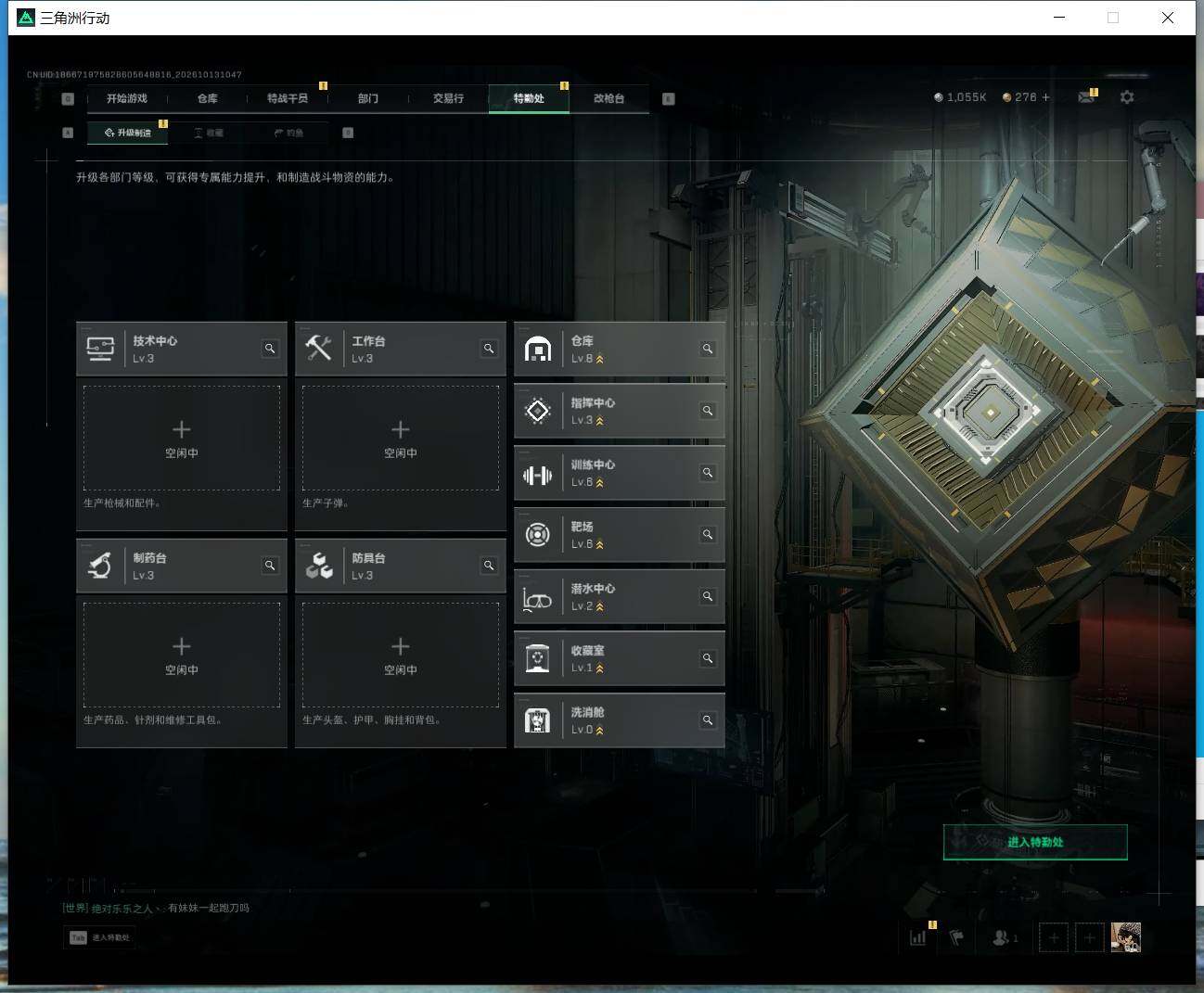Add a job to 工作台 idle slot
Viewport: 1204px width, 993px height.
click(401, 438)
